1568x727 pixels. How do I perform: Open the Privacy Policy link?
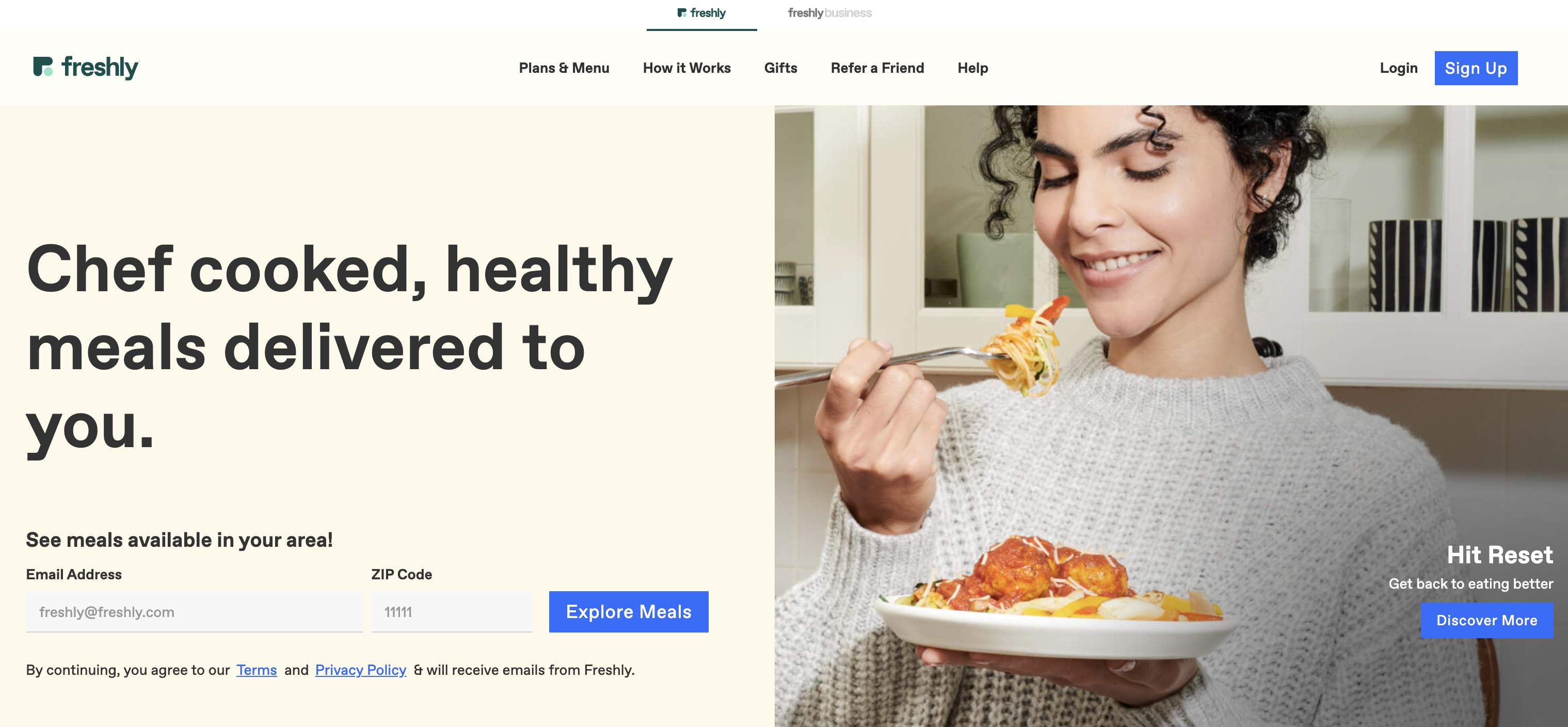(360, 670)
